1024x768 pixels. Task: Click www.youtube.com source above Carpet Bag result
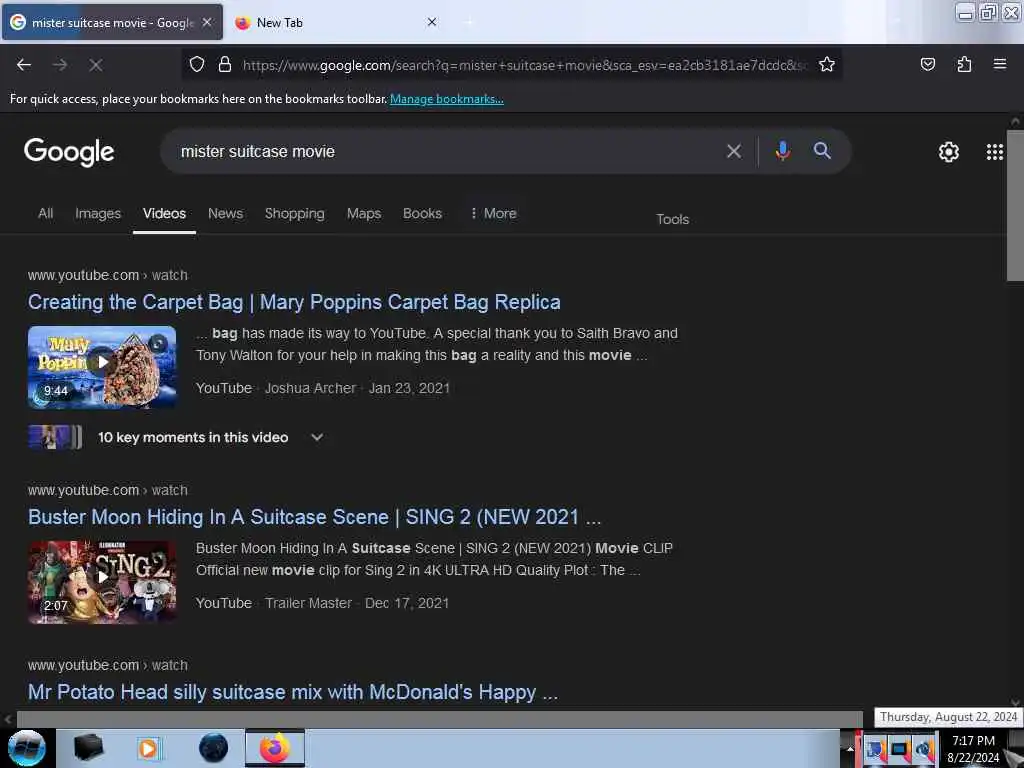[84, 275]
